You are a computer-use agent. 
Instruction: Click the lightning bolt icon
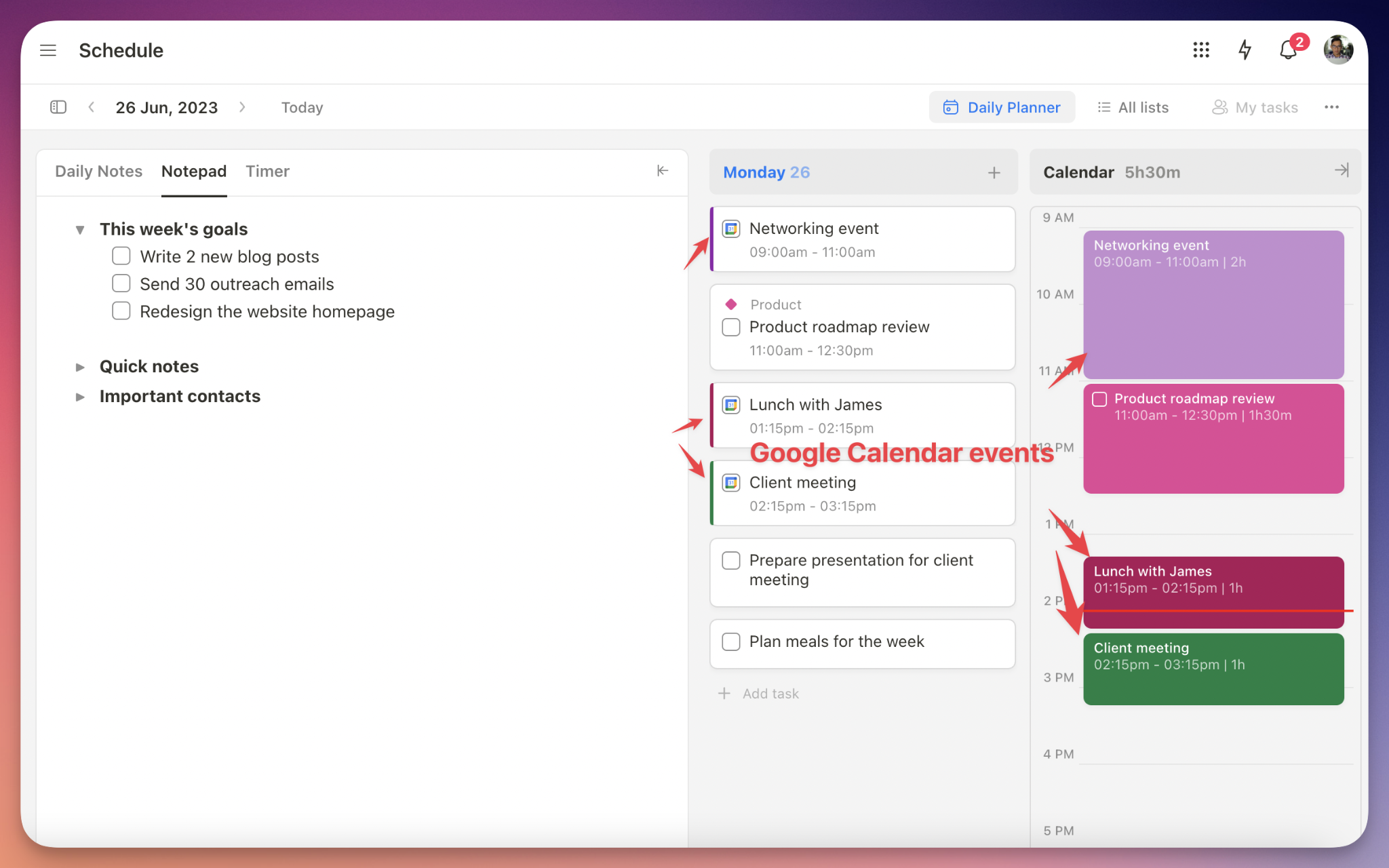(1244, 50)
